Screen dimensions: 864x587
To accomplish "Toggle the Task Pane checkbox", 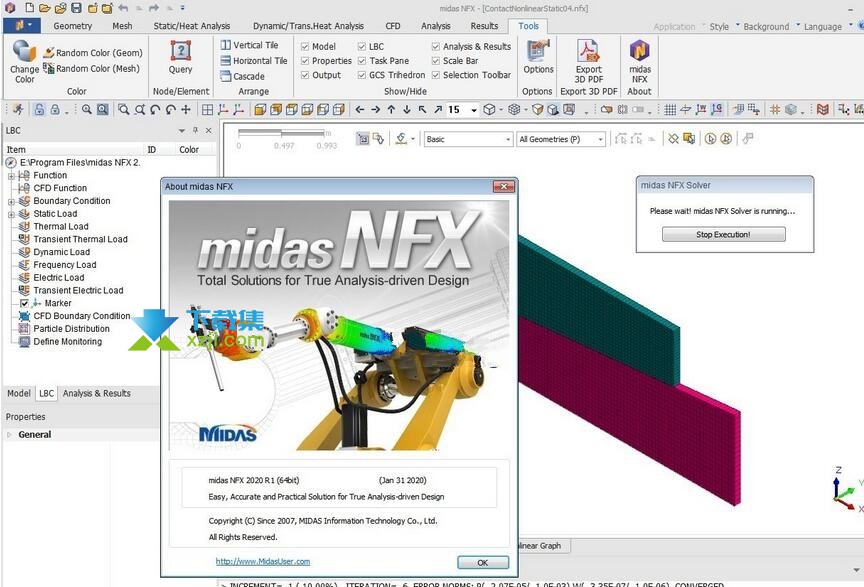I will click(x=361, y=61).
